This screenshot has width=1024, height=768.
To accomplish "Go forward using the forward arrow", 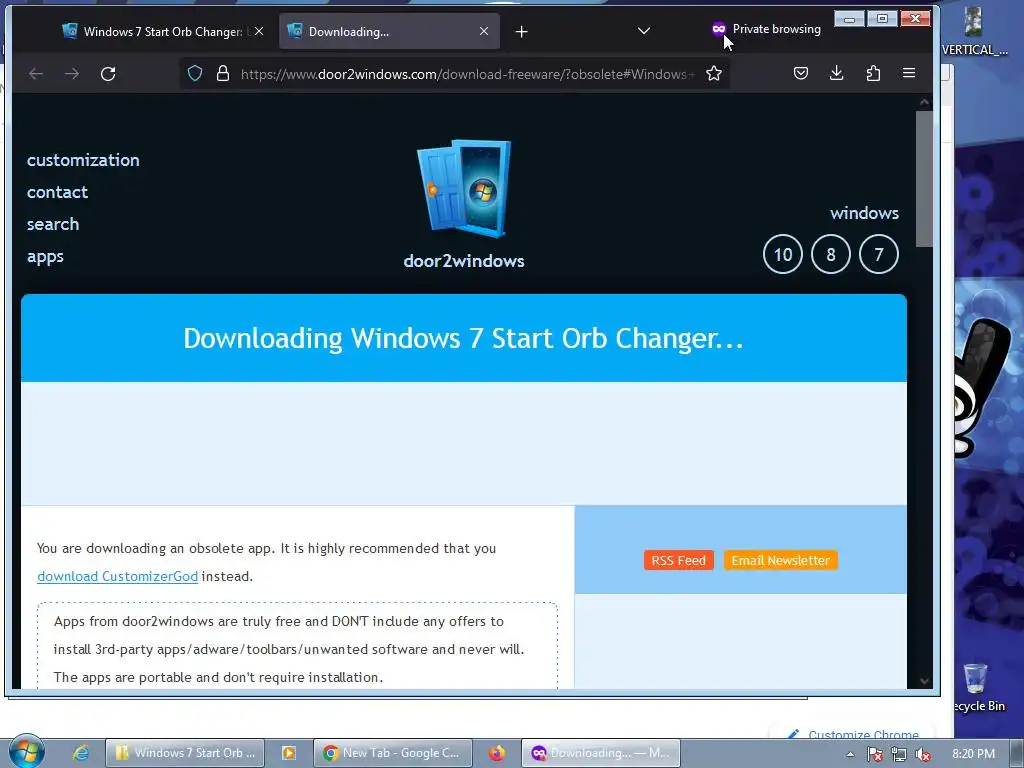I will (72, 74).
